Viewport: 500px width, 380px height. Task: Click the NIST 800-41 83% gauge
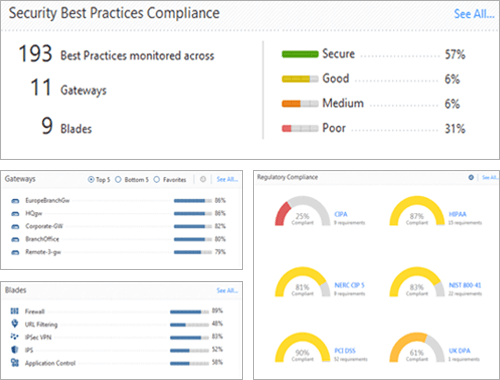pyautogui.click(x=417, y=282)
